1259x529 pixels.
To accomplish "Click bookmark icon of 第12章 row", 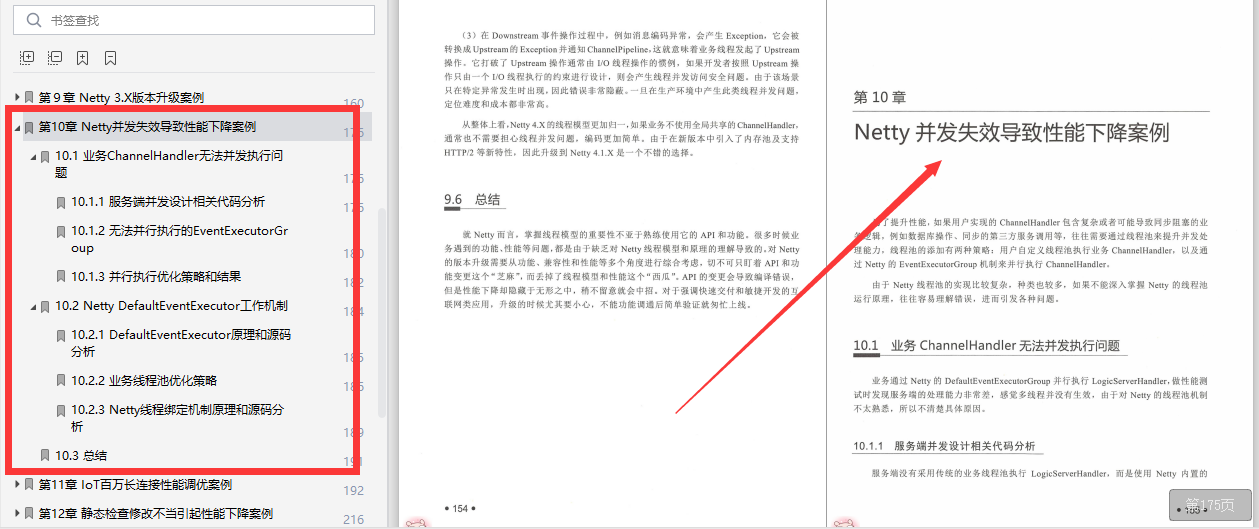I will (x=29, y=514).
